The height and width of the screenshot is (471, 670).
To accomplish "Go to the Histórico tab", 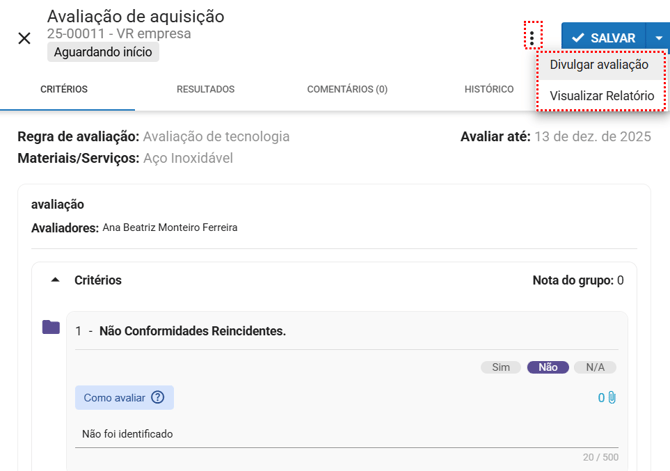I will tap(489, 90).
